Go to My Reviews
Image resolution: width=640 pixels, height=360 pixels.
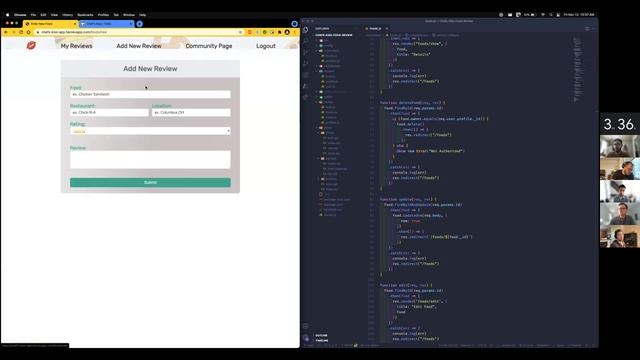pos(76,46)
